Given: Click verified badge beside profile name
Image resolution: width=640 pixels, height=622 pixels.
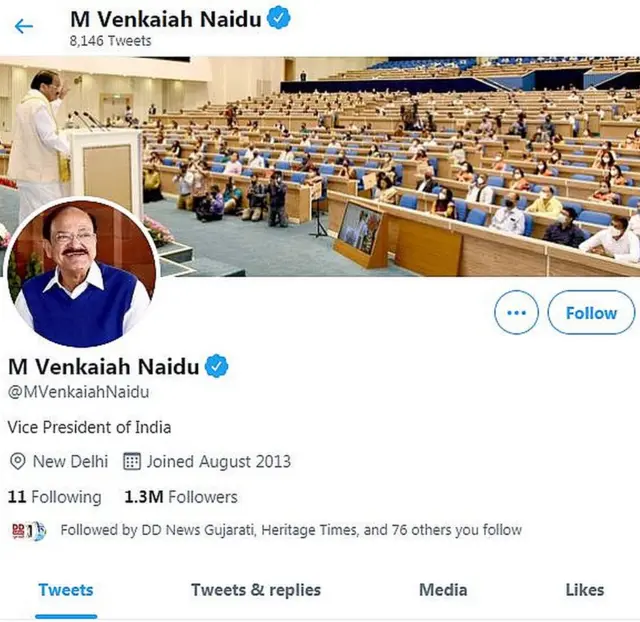Looking at the screenshot, I should coord(217,366).
